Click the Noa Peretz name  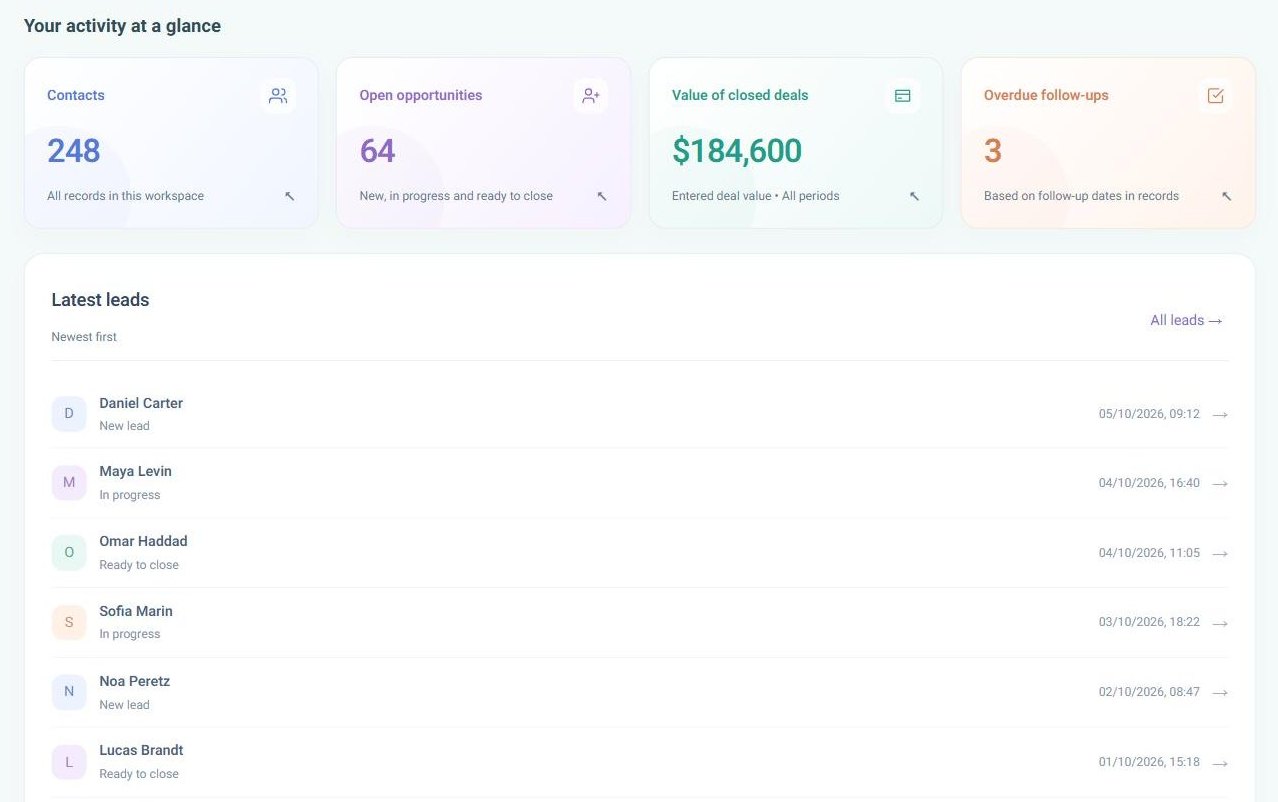click(x=135, y=681)
